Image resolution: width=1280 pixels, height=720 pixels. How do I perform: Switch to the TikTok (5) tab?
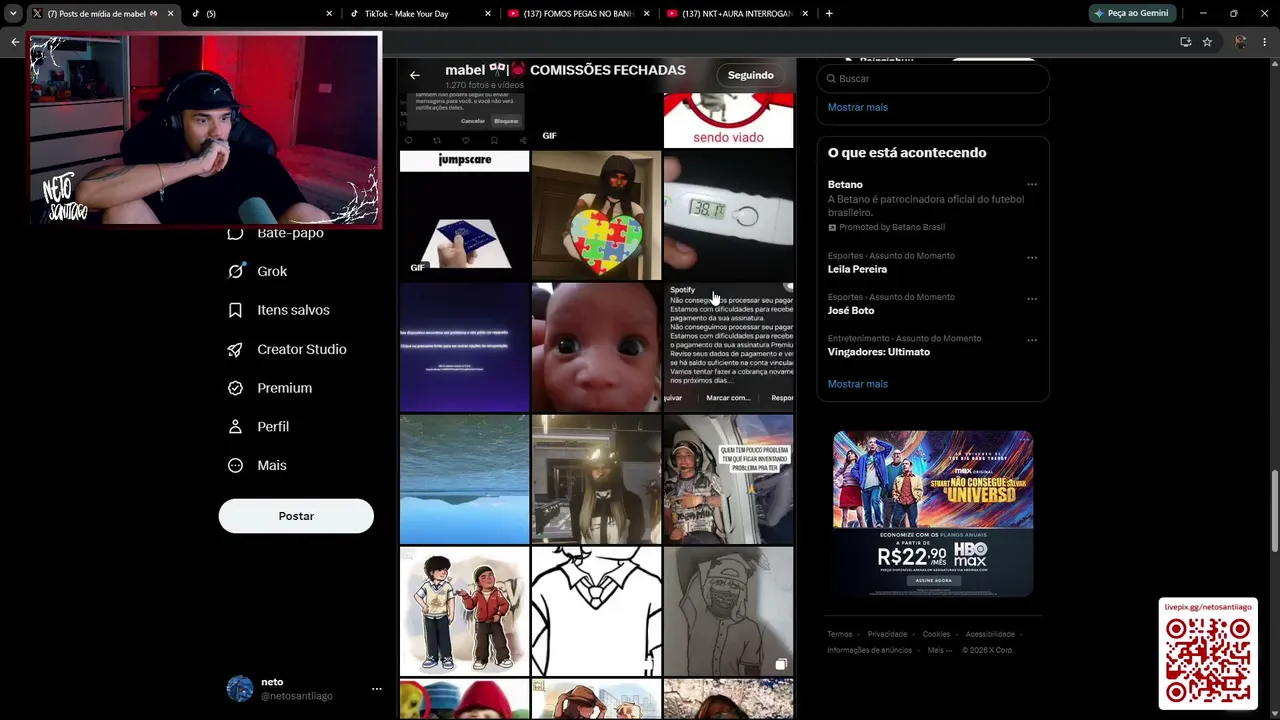pos(262,14)
